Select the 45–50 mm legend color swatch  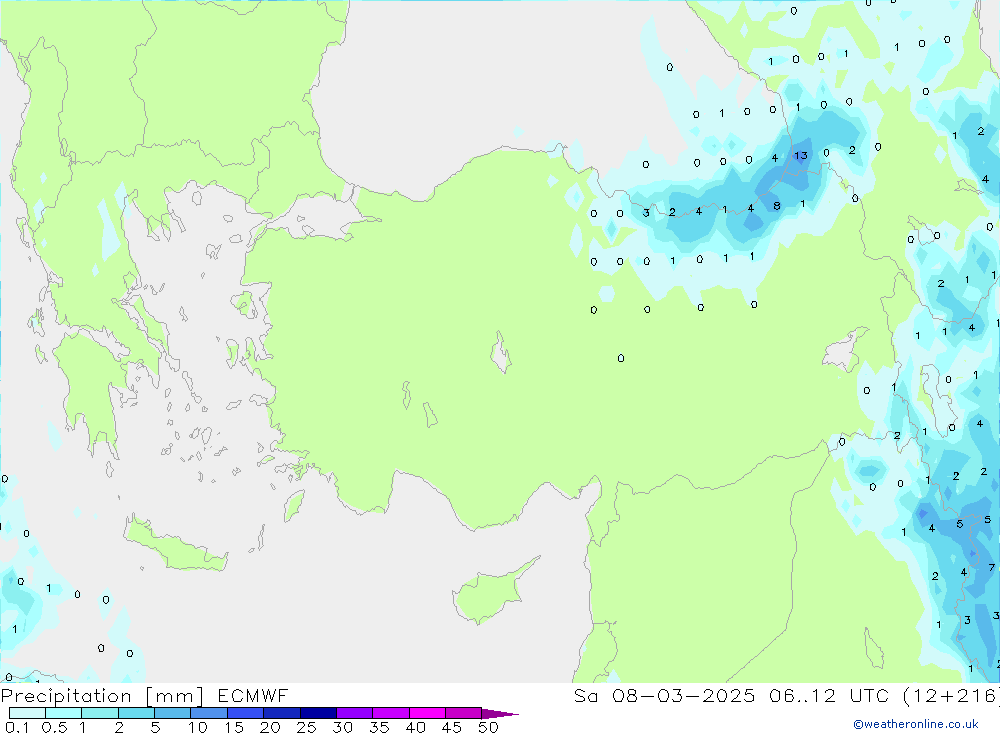click(x=464, y=713)
